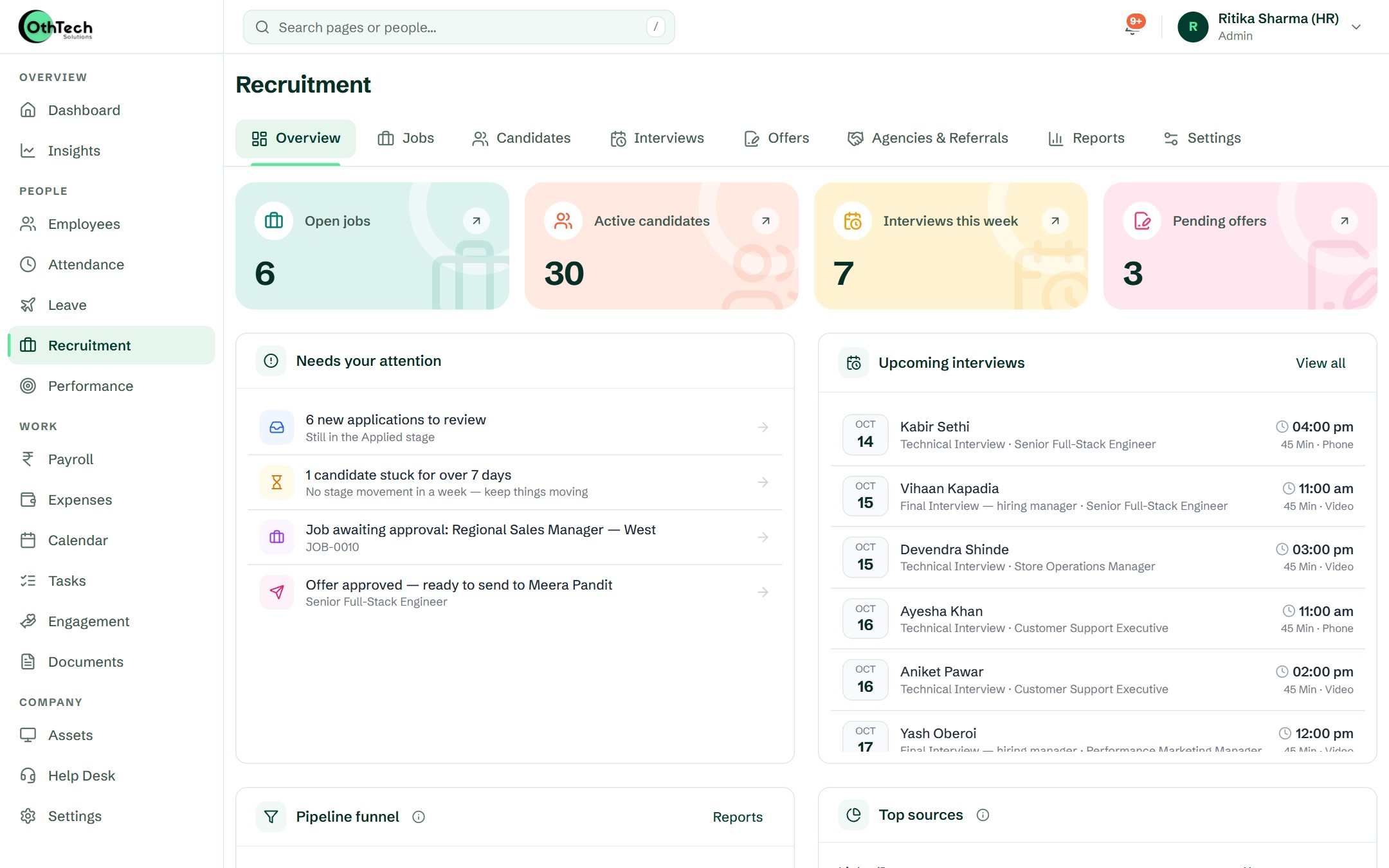Open offer ready to send to Meera Pandit
The image size is (1389, 868).
pos(514,592)
